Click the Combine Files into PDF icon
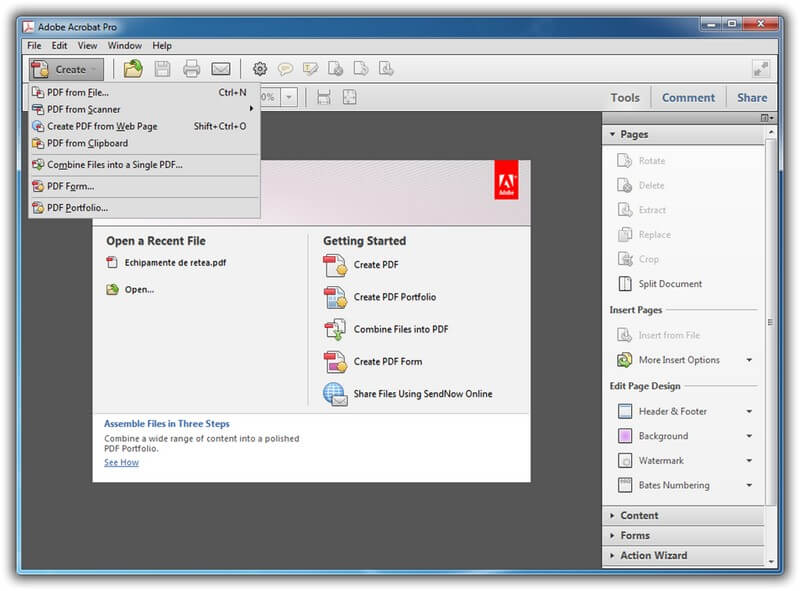Viewport: 800px width, 591px height. click(335, 330)
